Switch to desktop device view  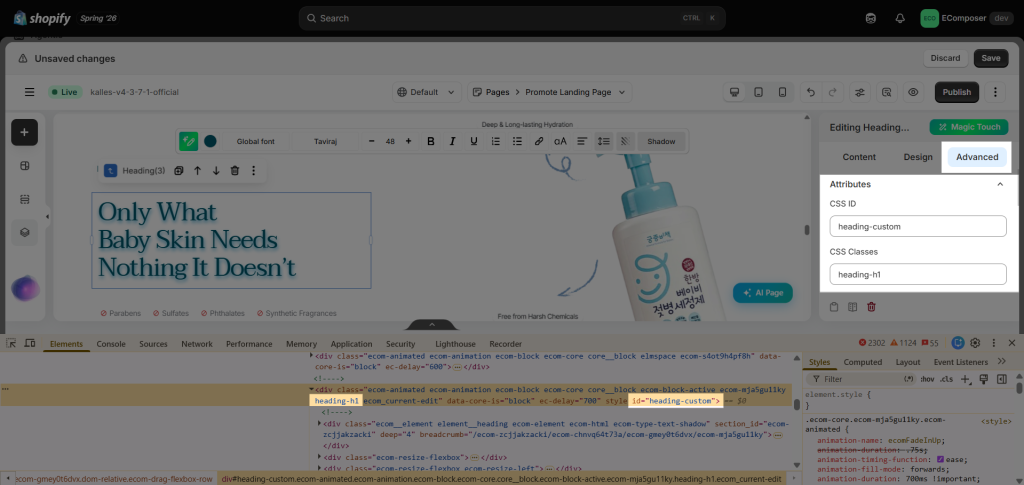(x=735, y=92)
